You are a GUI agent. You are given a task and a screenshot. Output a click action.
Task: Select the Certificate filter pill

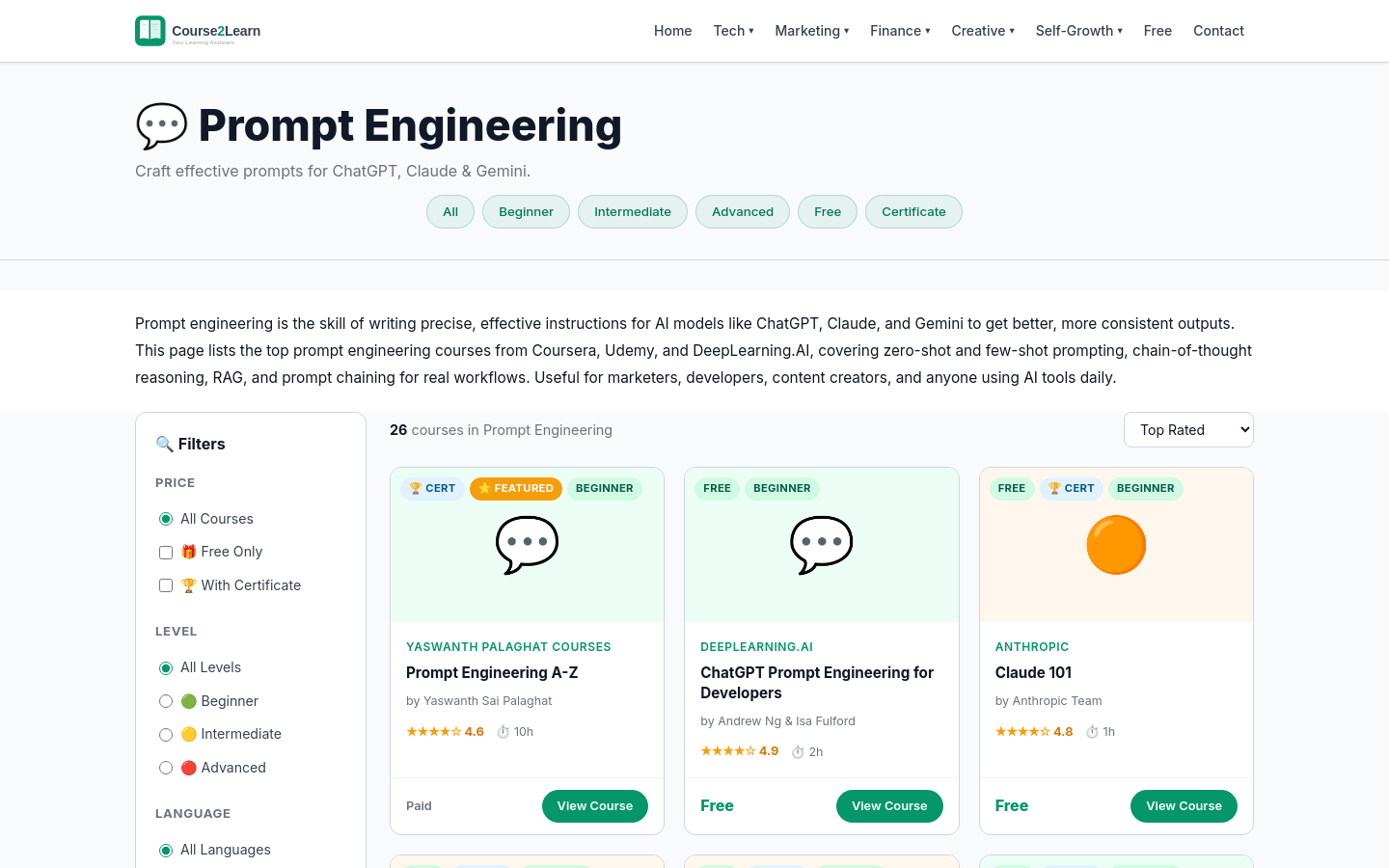coord(913,212)
